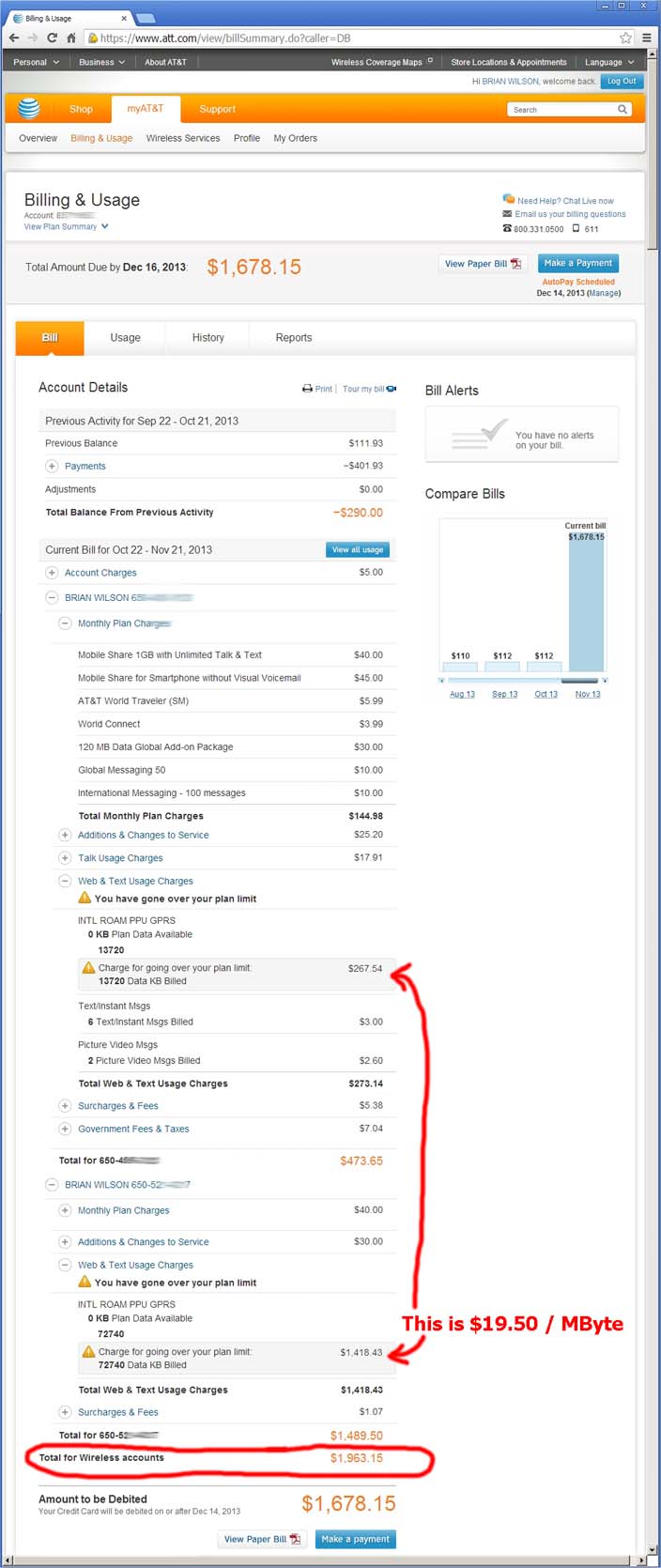Click the PDF icon on top View Paper Bill
Viewport: 661px width, 1568px height.
515,264
